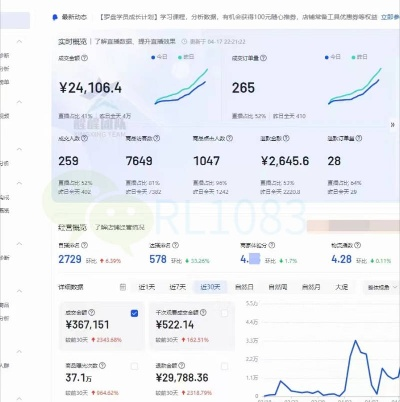
Task: Expand the metrics panel with the double-arrow icon
Action: tap(393, 125)
